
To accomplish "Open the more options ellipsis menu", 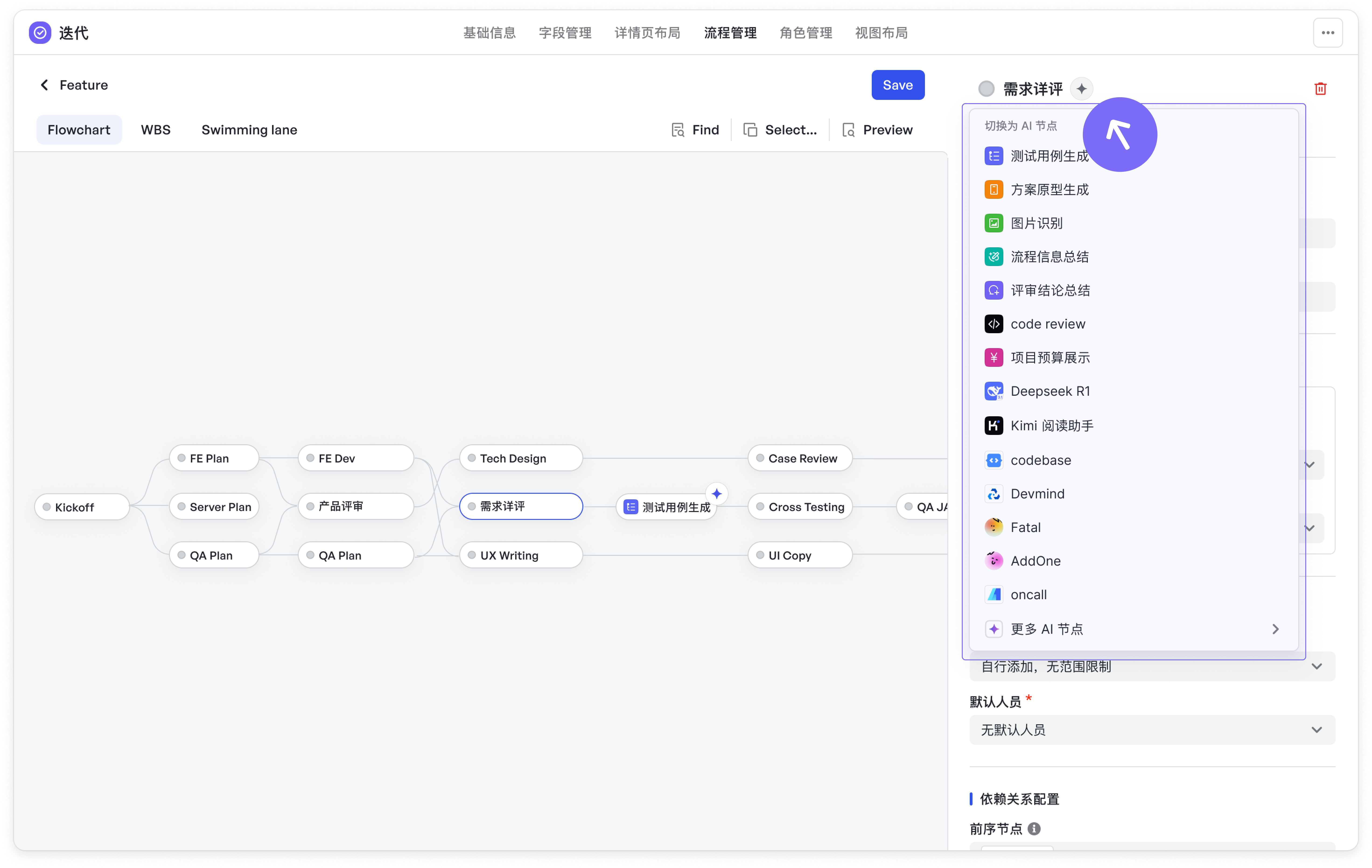I will [x=1328, y=32].
